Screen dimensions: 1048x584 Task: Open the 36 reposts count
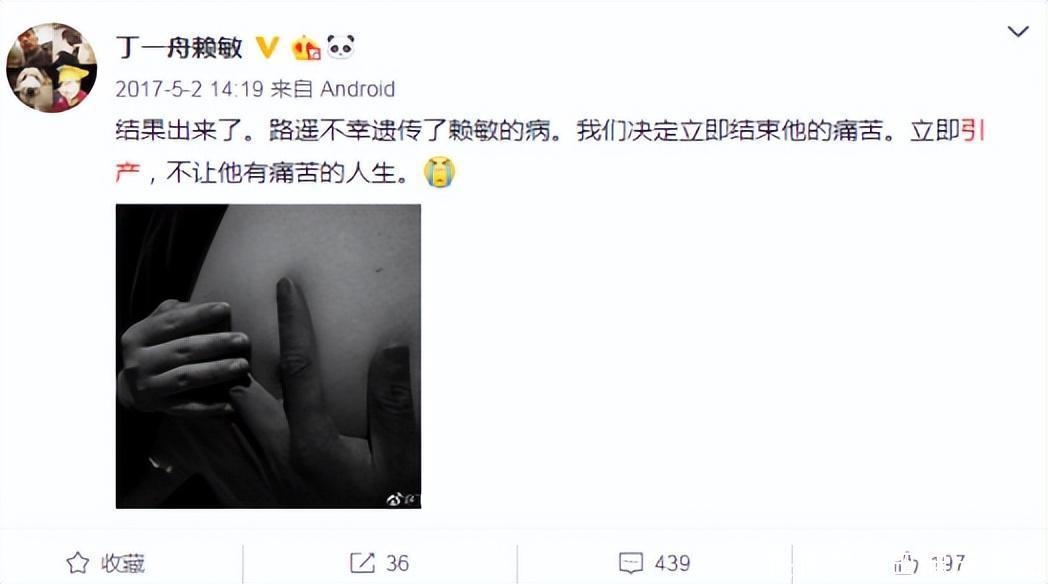[397, 563]
